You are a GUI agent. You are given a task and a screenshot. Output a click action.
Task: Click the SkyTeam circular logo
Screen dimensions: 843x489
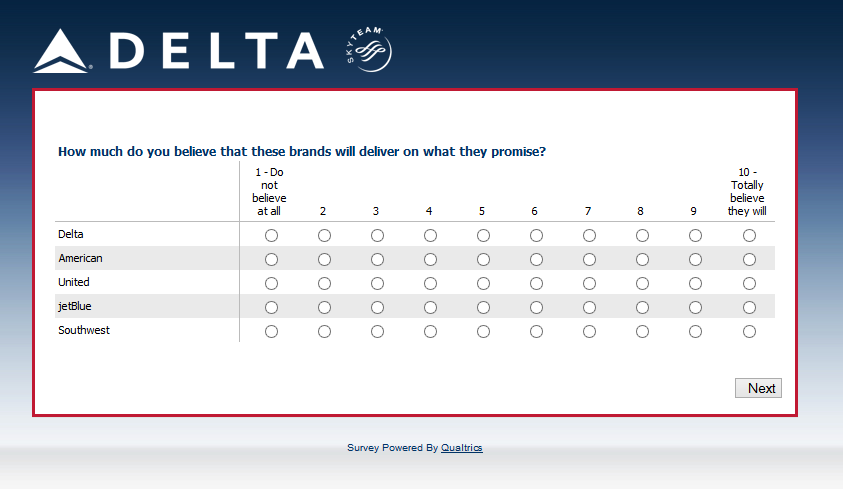[368, 49]
